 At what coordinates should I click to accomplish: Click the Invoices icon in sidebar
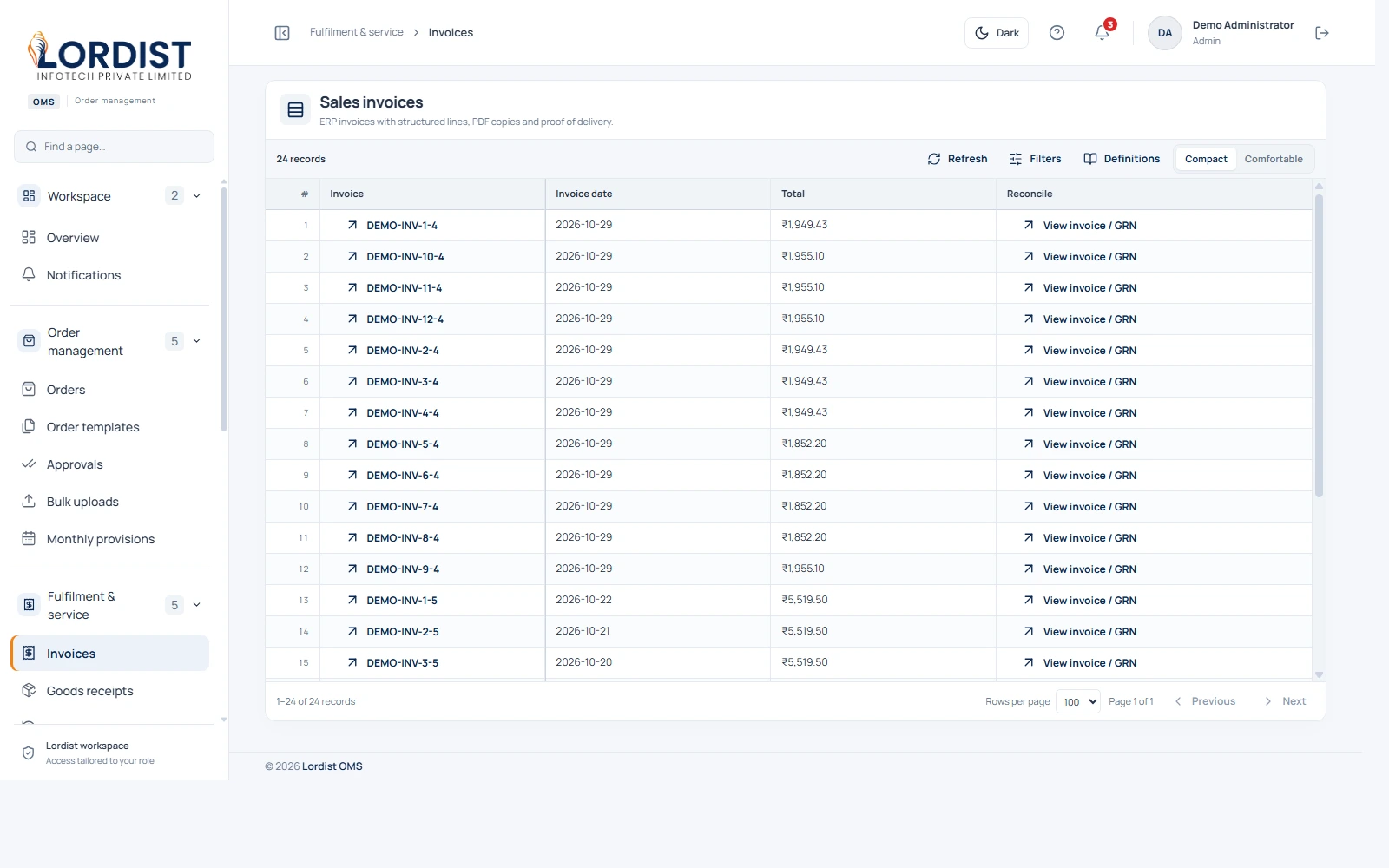pyautogui.click(x=29, y=653)
